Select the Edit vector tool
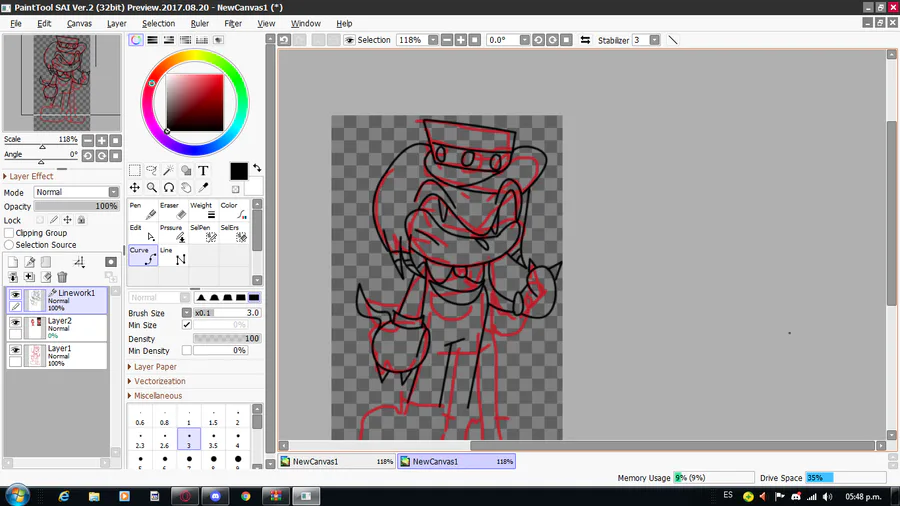 click(x=142, y=233)
